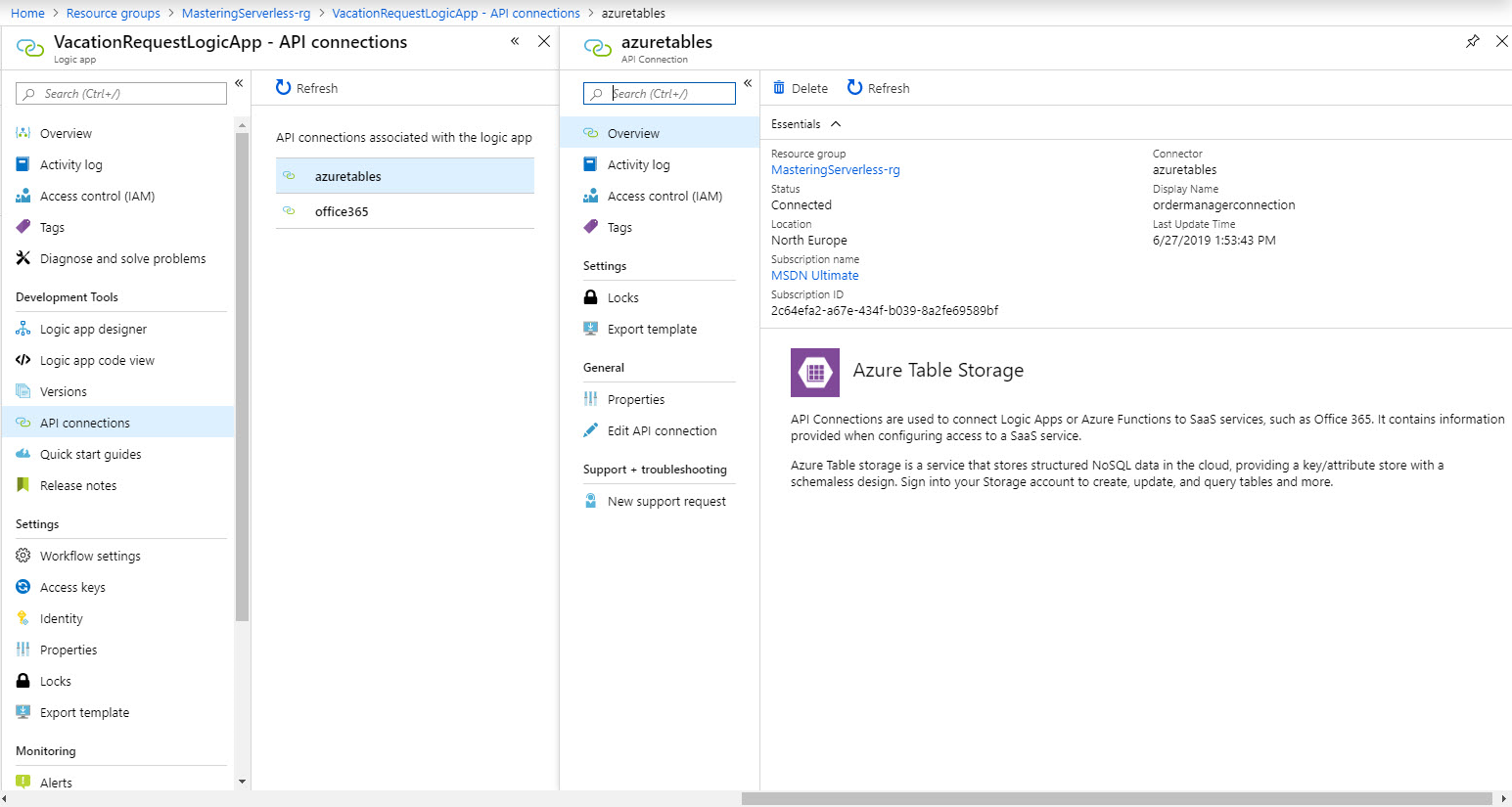Go to Home breadcrumb

[27, 13]
